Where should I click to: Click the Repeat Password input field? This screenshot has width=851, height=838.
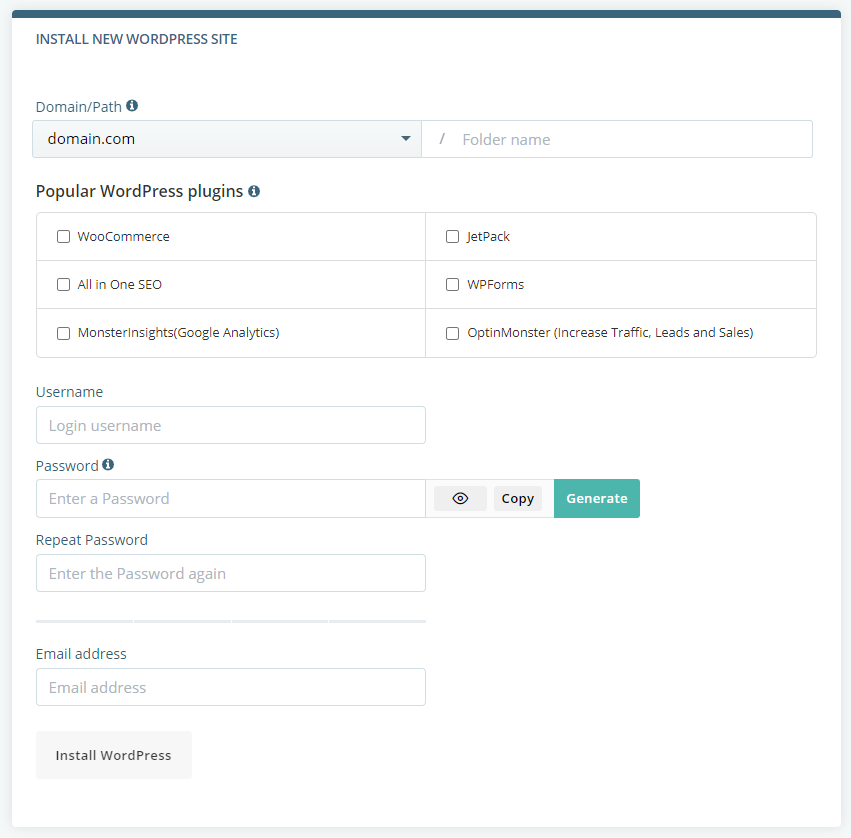(x=230, y=573)
